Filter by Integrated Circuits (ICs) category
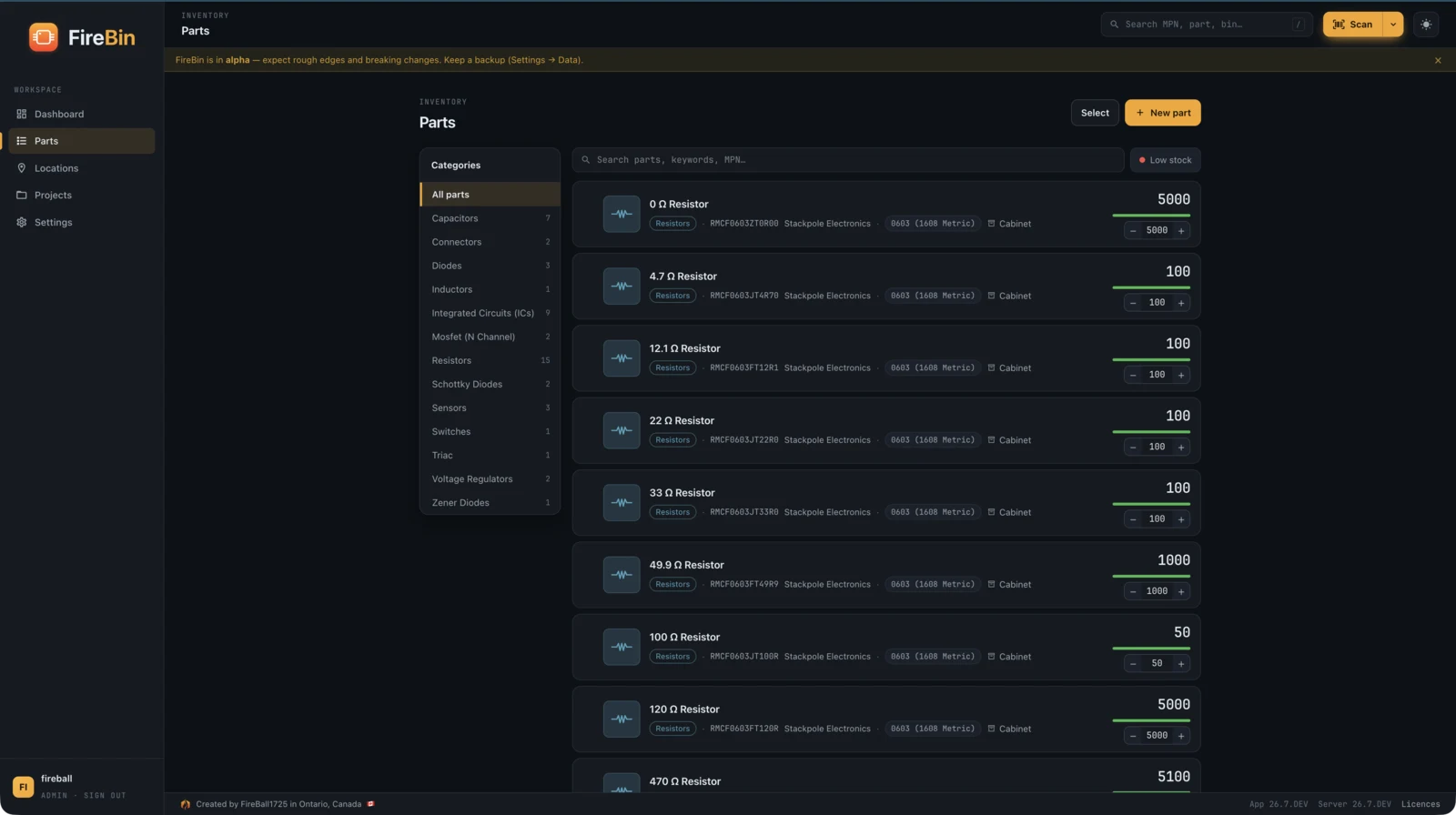The height and width of the screenshot is (815, 1456). pos(490,313)
